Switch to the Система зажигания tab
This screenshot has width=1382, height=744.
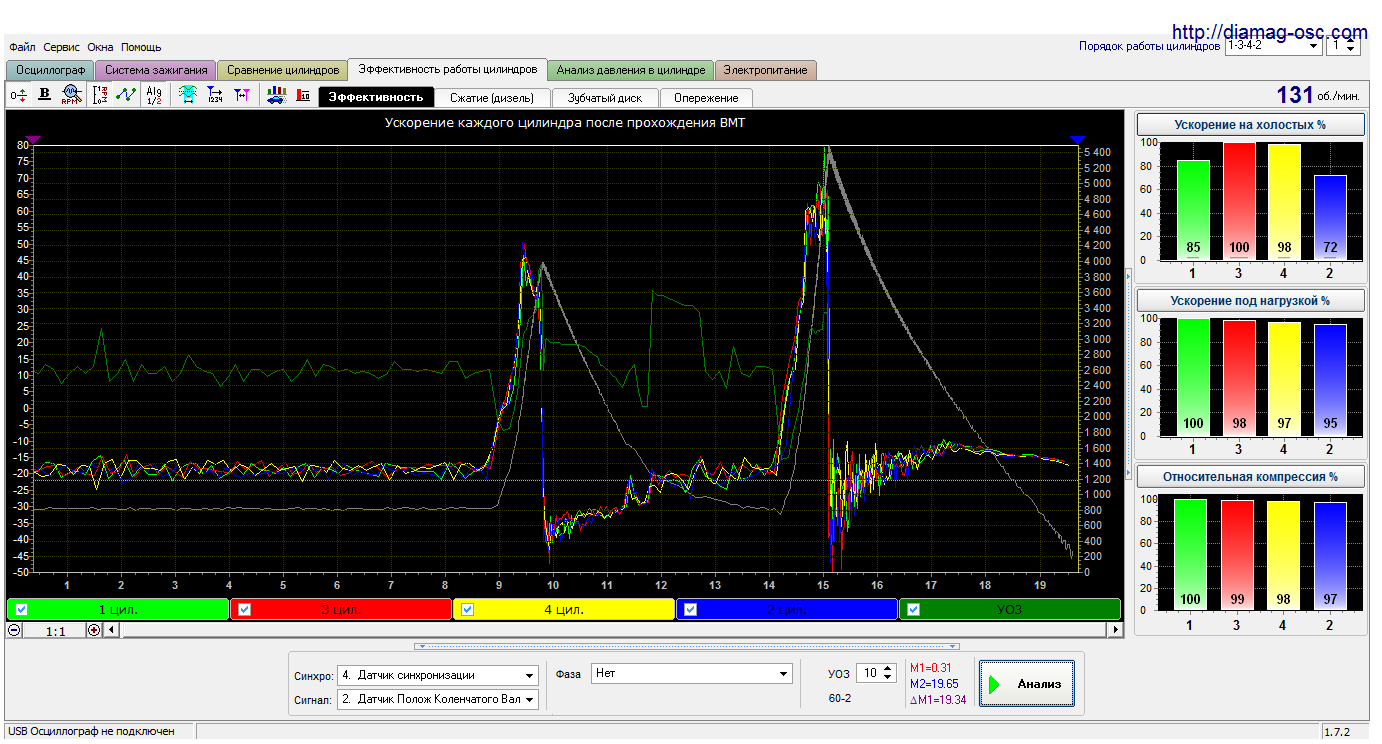pyautogui.click(x=156, y=70)
